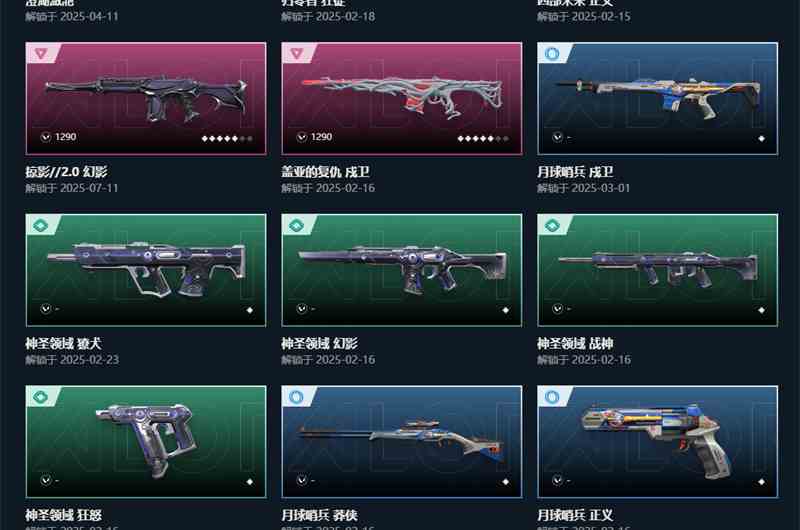Click the VP coin icon on 神圣领域 幻影 card
This screenshot has height=530, width=800.
tap(302, 309)
